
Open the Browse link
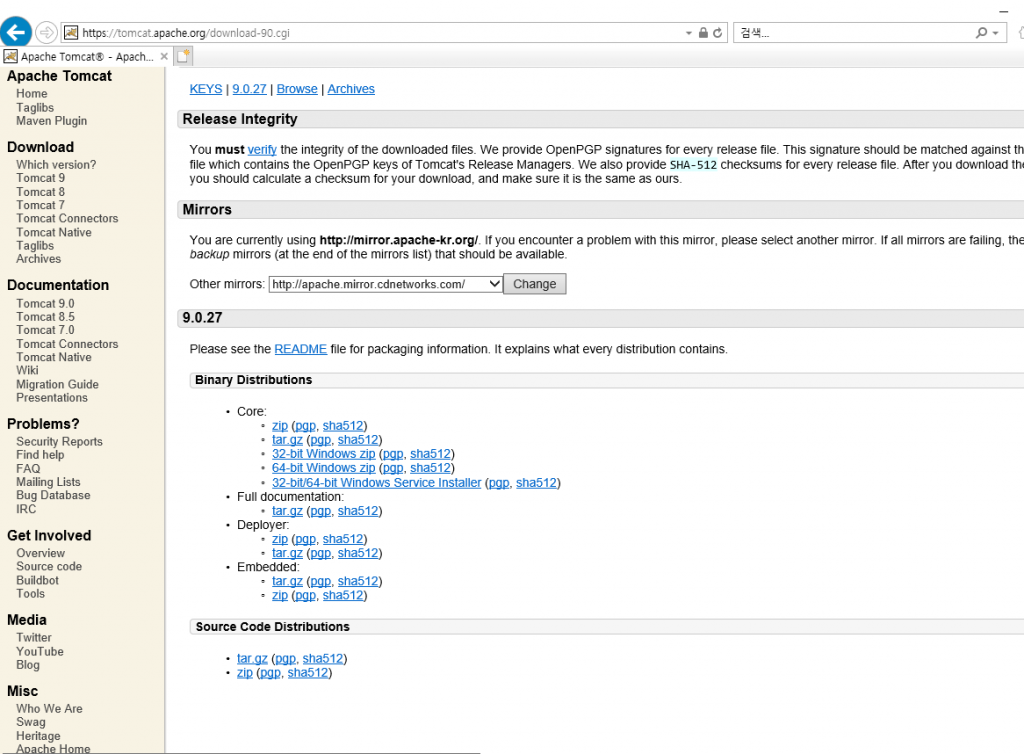[297, 89]
